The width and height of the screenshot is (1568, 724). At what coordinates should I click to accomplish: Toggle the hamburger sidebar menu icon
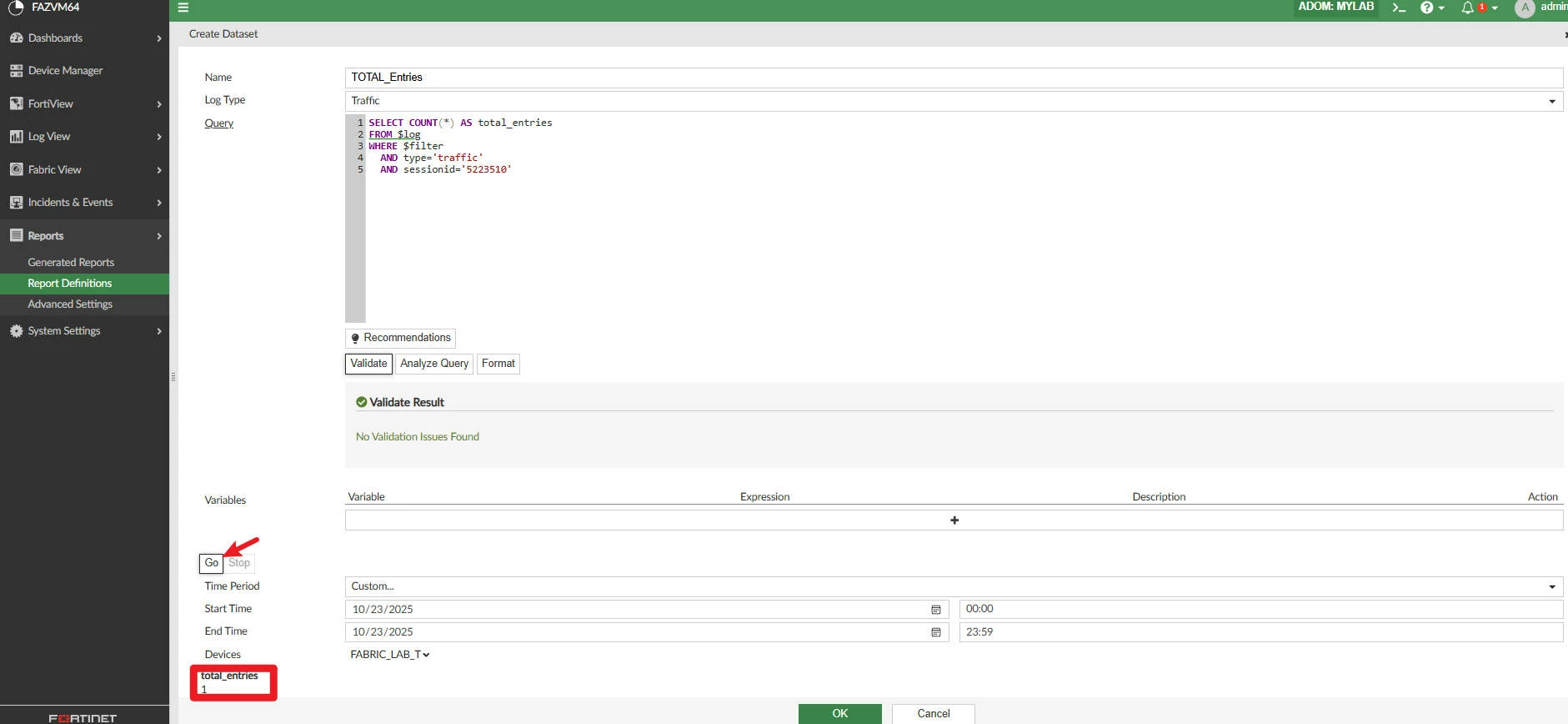183,8
